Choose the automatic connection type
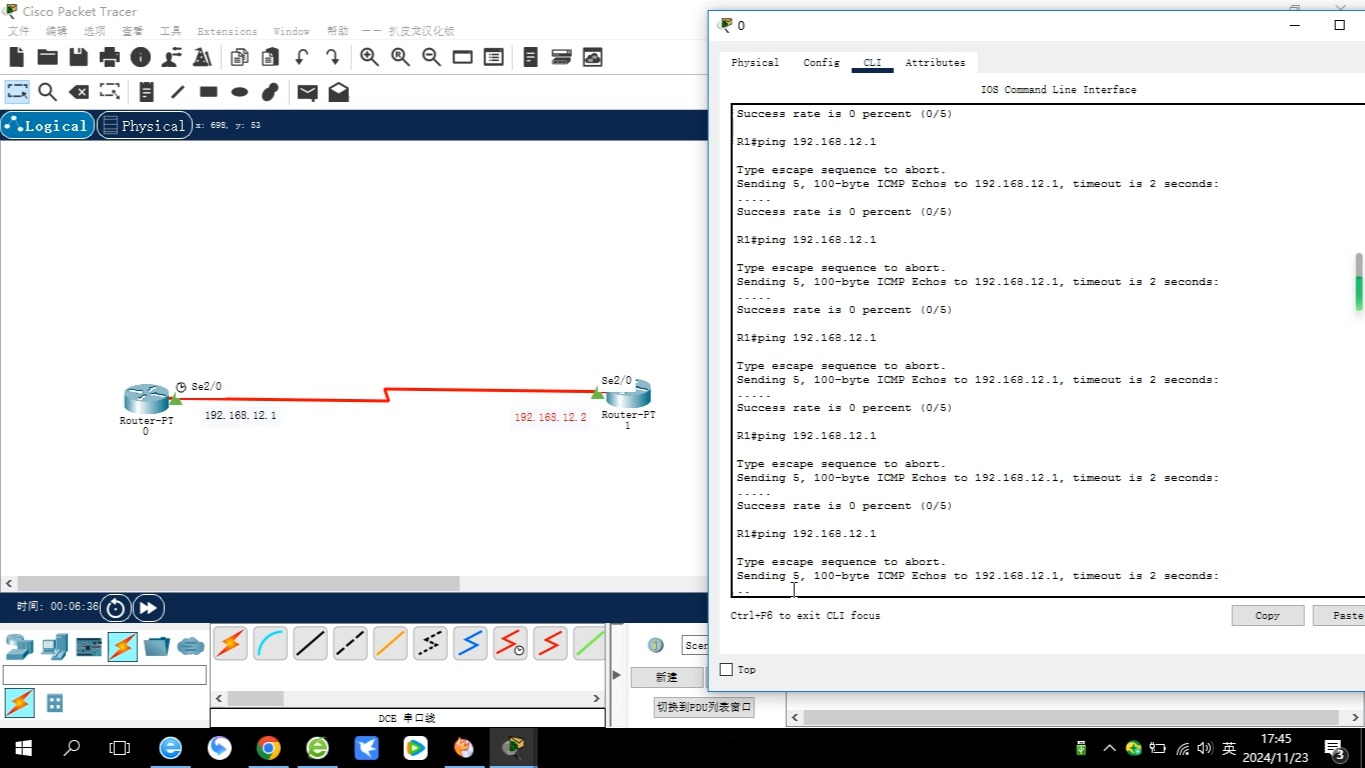Image resolution: width=1365 pixels, height=768 pixels. 230,643
